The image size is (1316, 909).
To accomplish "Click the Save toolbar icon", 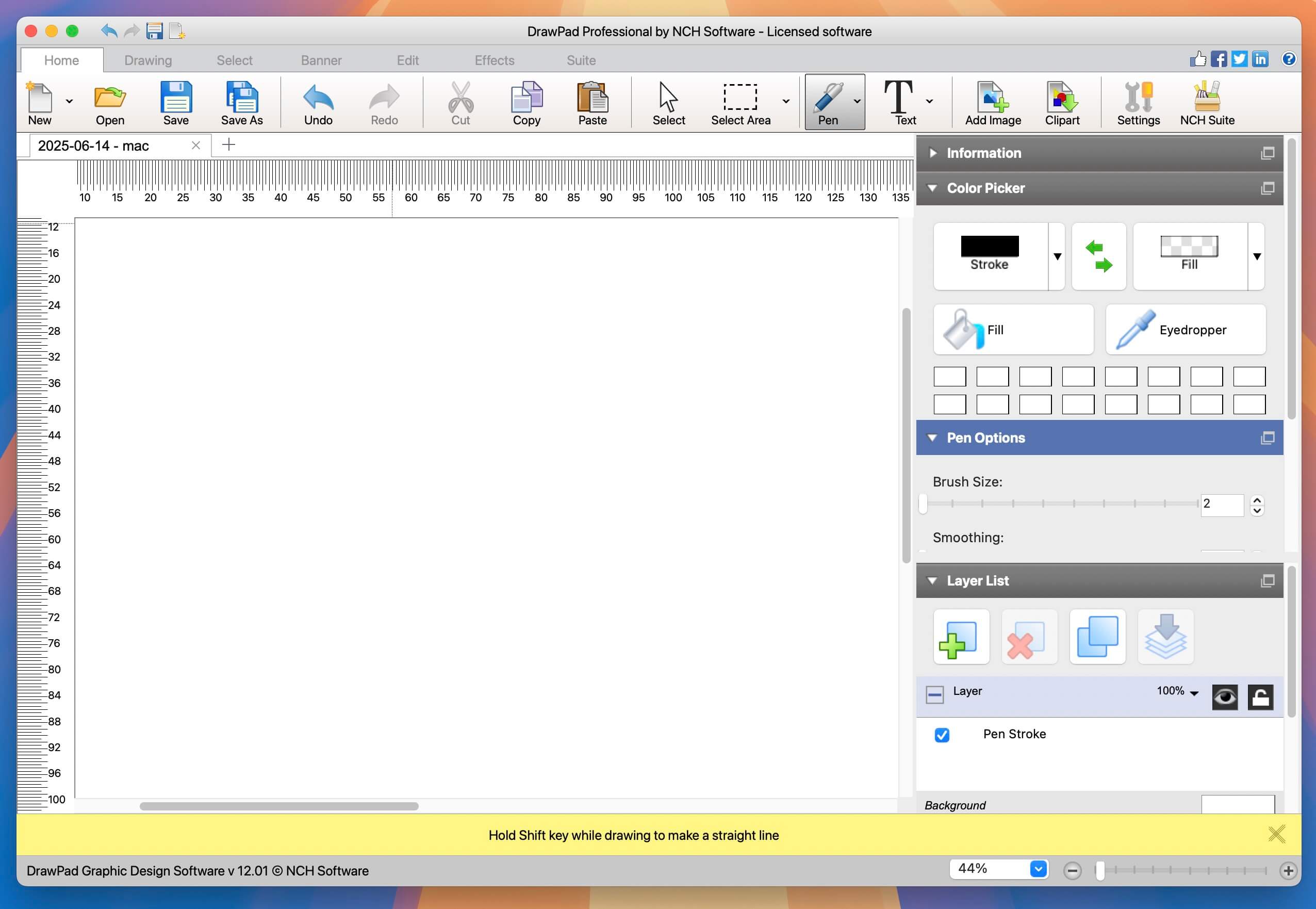I will click(x=176, y=103).
